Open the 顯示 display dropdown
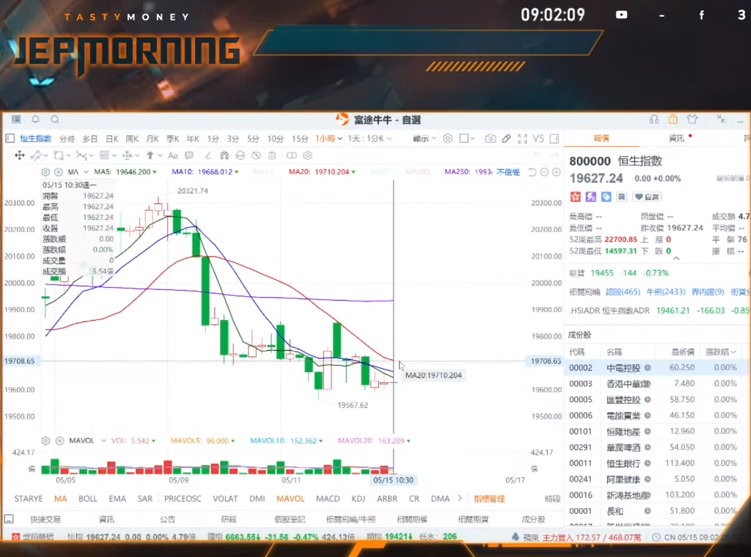Image resolution: width=751 pixels, height=557 pixels. coord(424,139)
